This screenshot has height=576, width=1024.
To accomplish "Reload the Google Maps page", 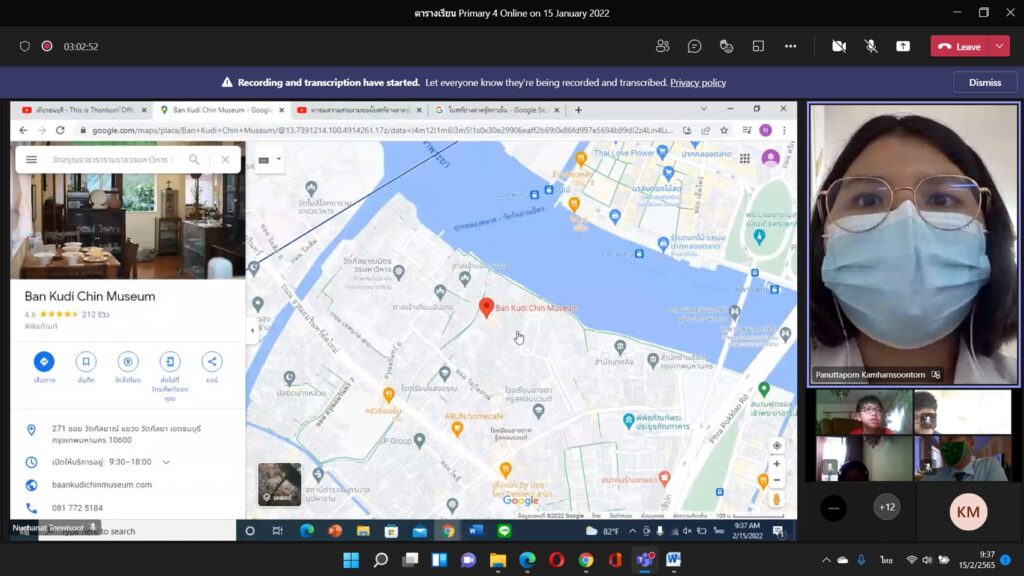I will [60, 130].
